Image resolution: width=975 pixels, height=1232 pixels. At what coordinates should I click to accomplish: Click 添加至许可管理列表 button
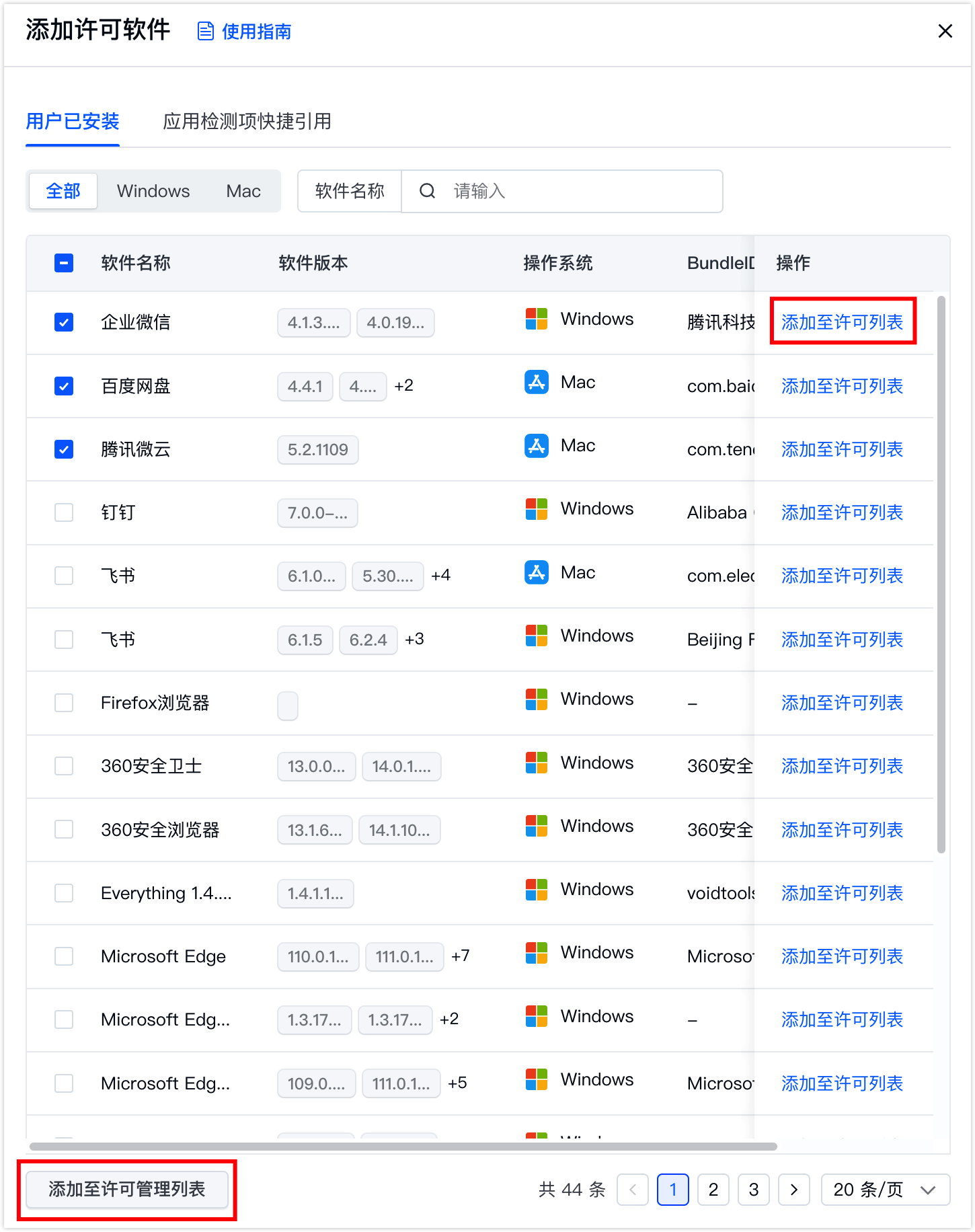click(127, 1190)
